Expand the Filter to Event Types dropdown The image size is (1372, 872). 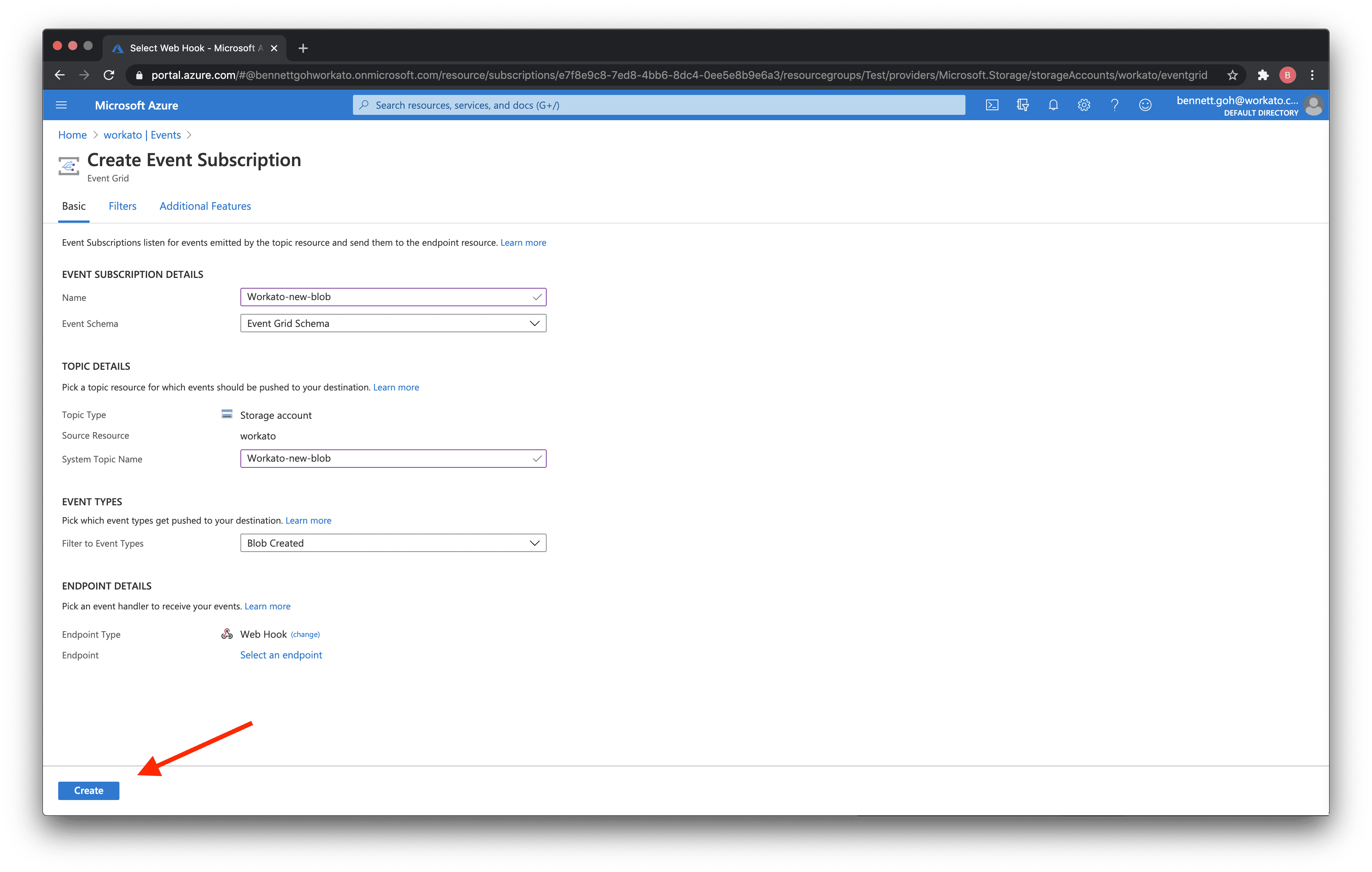pos(393,543)
